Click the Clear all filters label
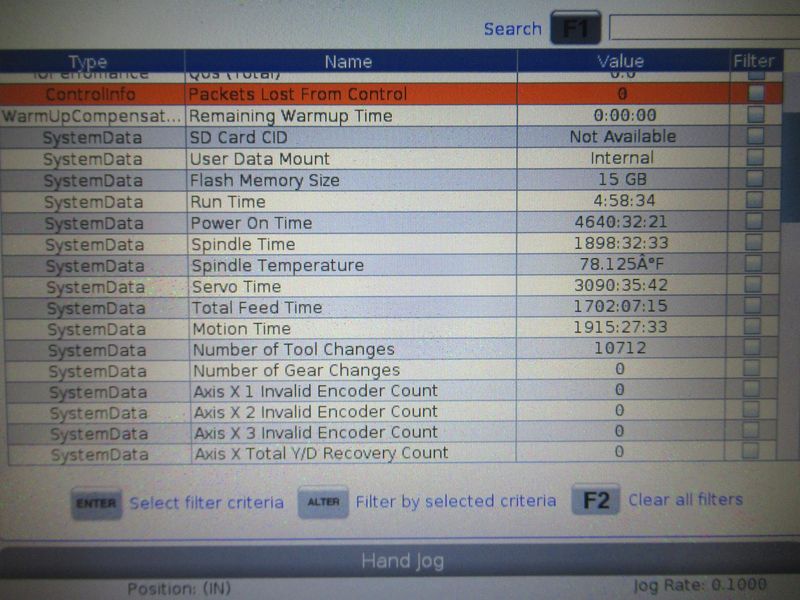 pos(685,499)
